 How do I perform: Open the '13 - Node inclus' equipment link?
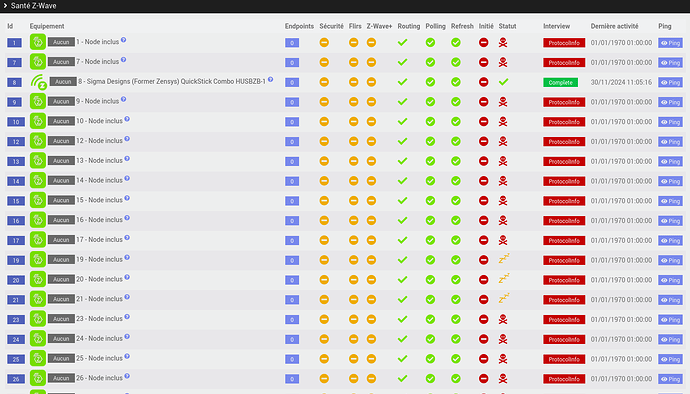(x=99, y=161)
